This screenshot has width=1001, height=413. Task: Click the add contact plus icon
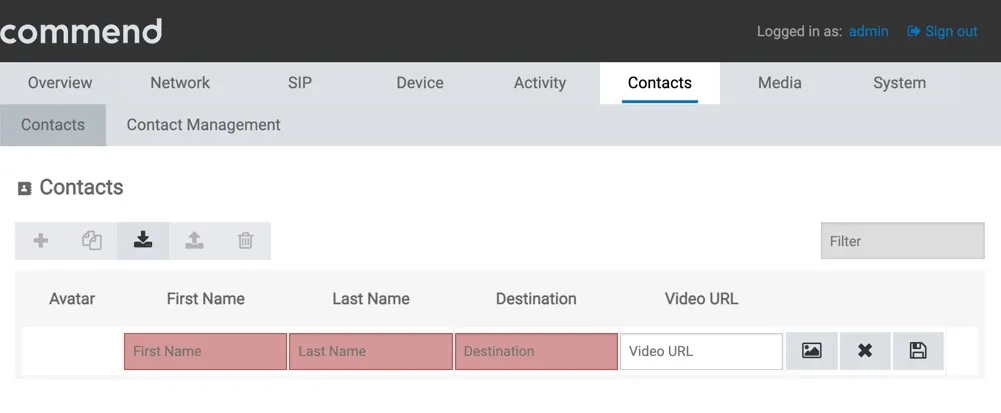41,241
